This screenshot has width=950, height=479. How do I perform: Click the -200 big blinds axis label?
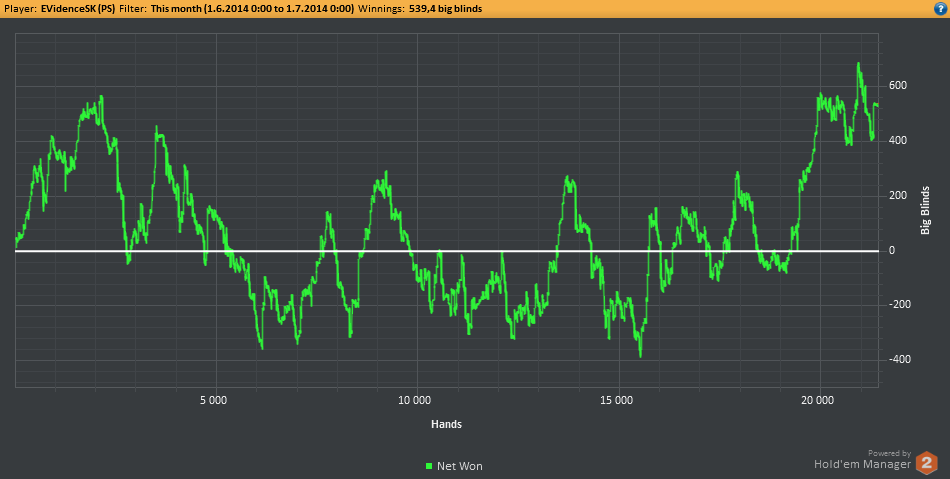[x=895, y=305]
